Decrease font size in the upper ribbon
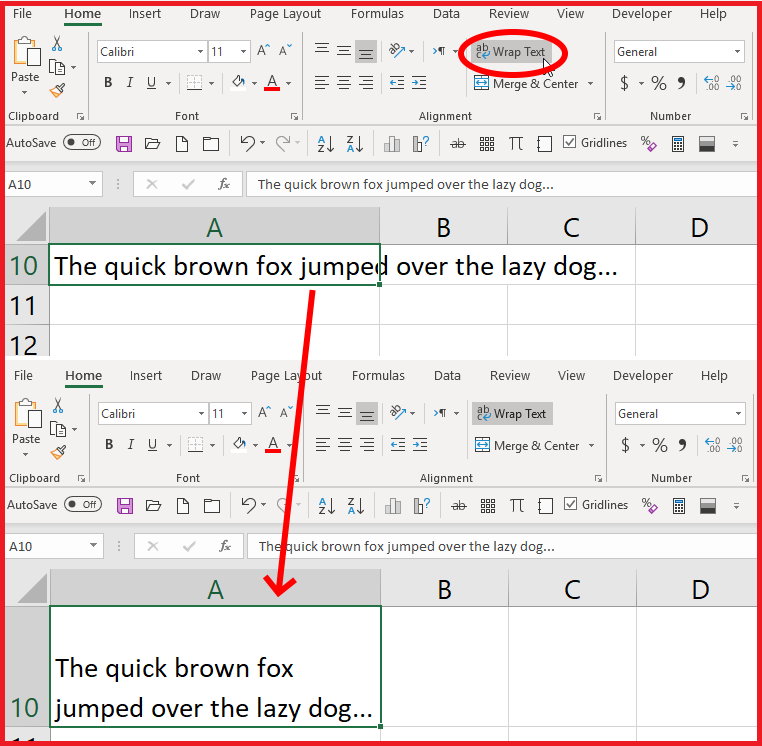 click(x=285, y=51)
